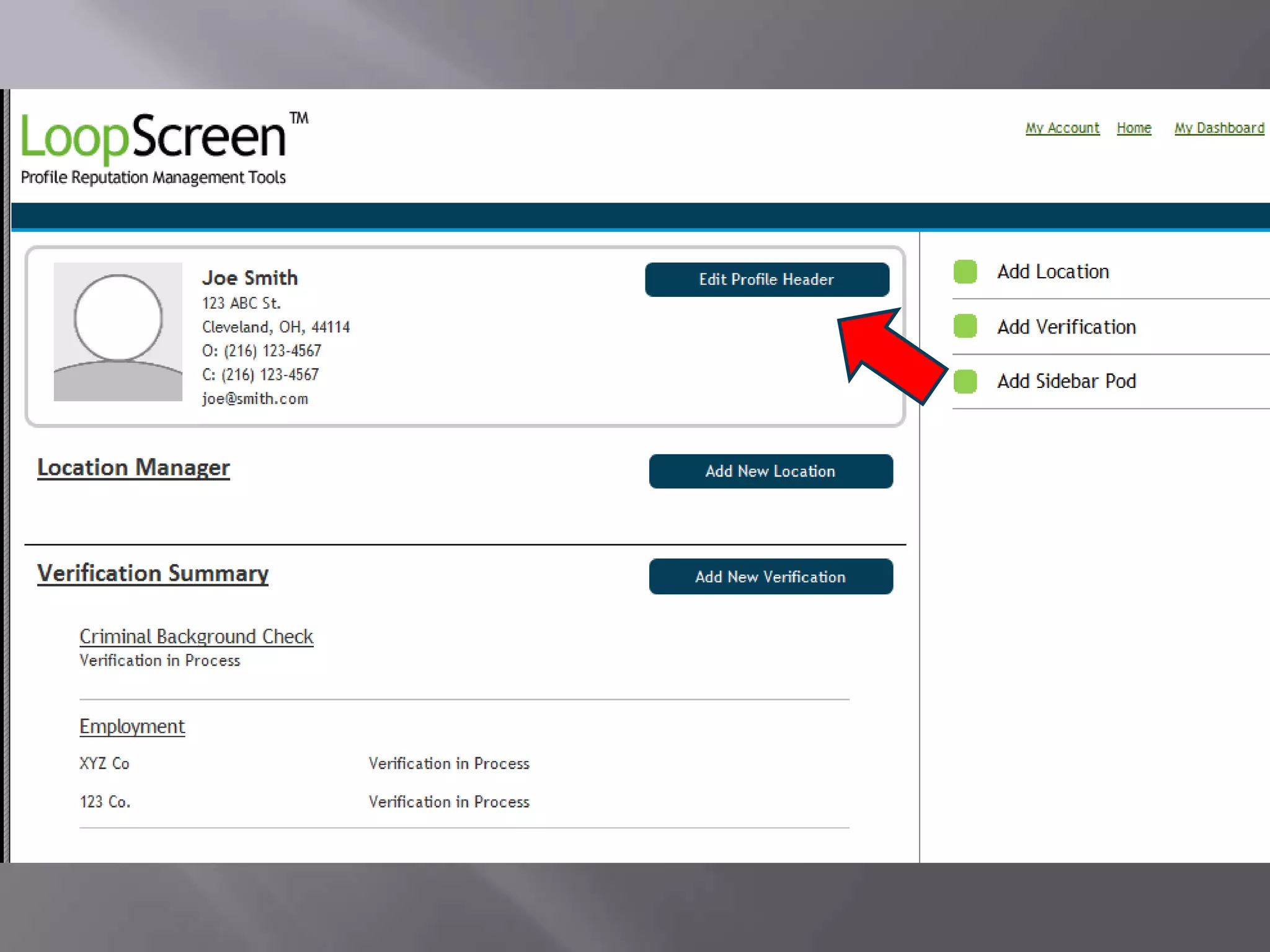Click Joe Smith's profile avatar placeholder
The image size is (1270, 952).
click(118, 332)
